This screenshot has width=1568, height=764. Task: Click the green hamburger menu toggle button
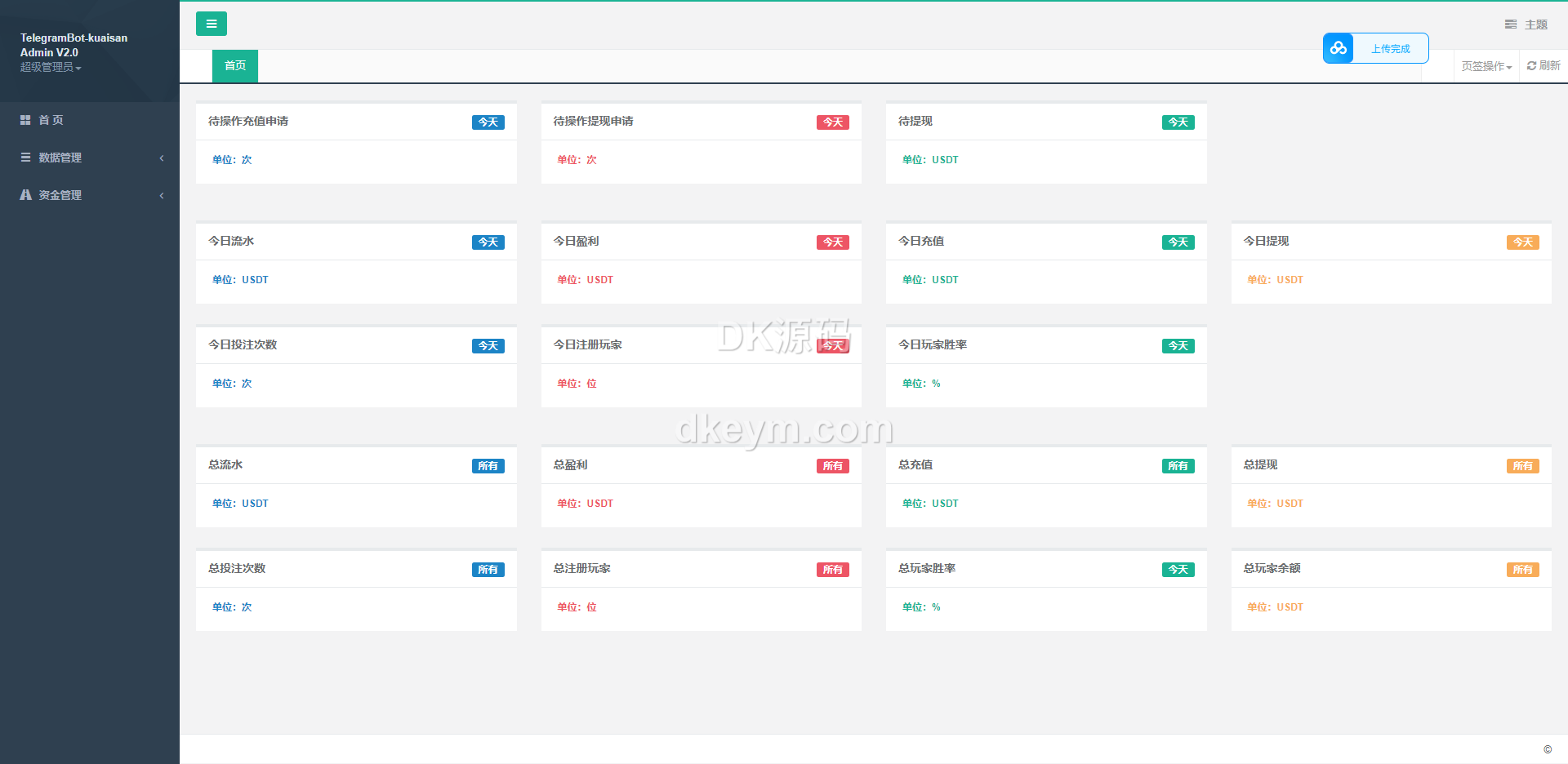211,24
